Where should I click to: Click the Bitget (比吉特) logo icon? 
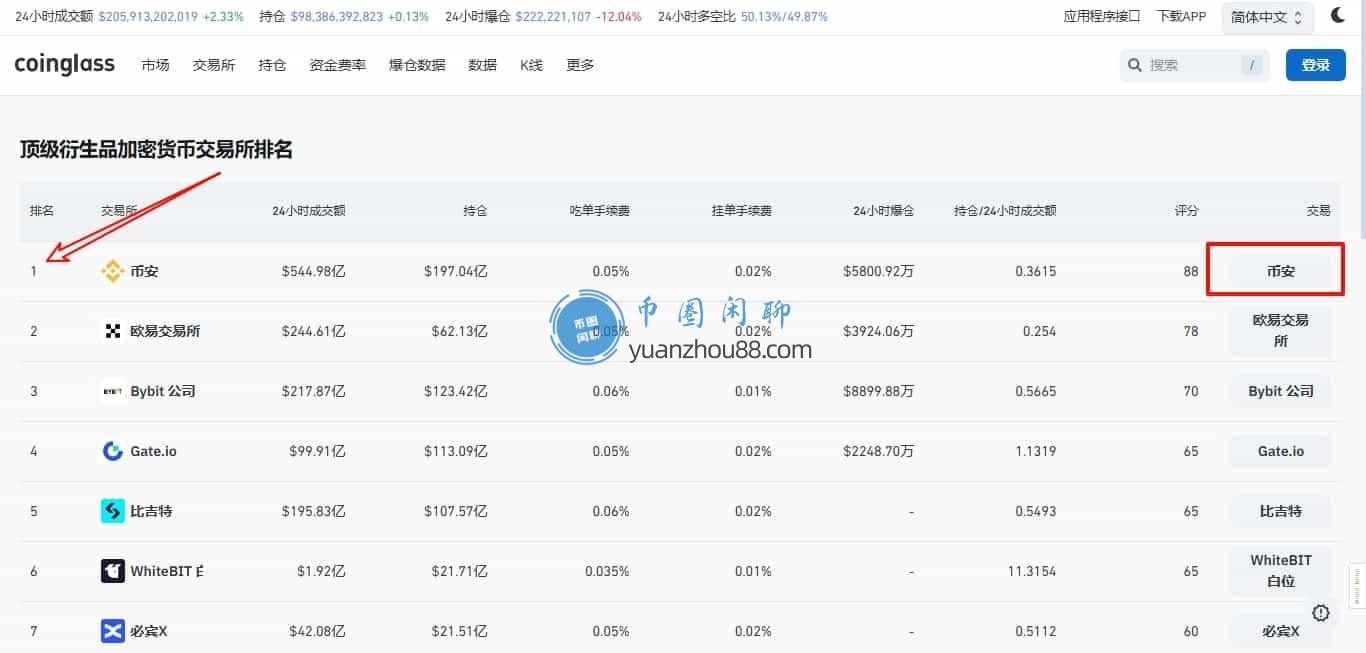point(113,511)
